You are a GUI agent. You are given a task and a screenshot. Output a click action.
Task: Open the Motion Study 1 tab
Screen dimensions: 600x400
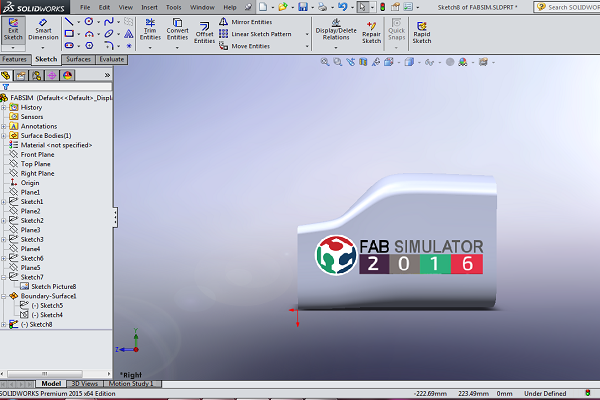(x=131, y=384)
